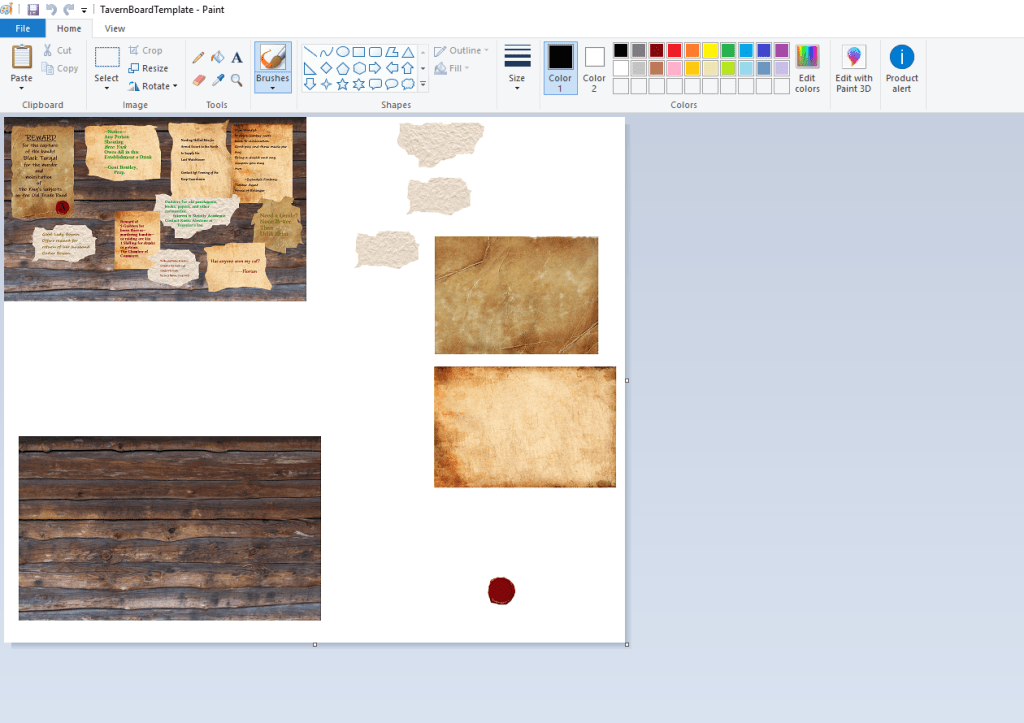Viewport: 1024px width, 723px height.
Task: Choose the Eraser tool
Action: pos(199,80)
